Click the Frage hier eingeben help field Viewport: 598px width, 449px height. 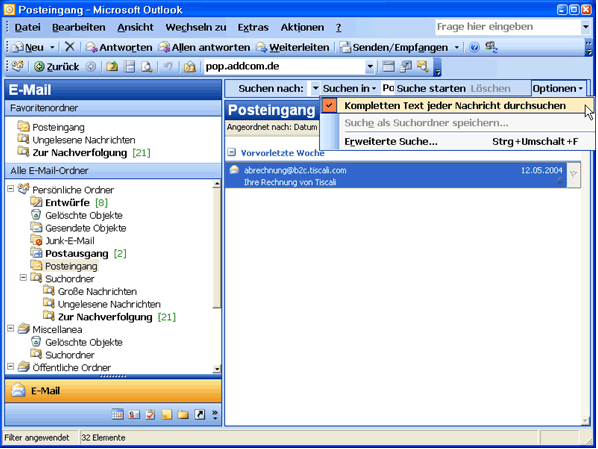pos(507,27)
